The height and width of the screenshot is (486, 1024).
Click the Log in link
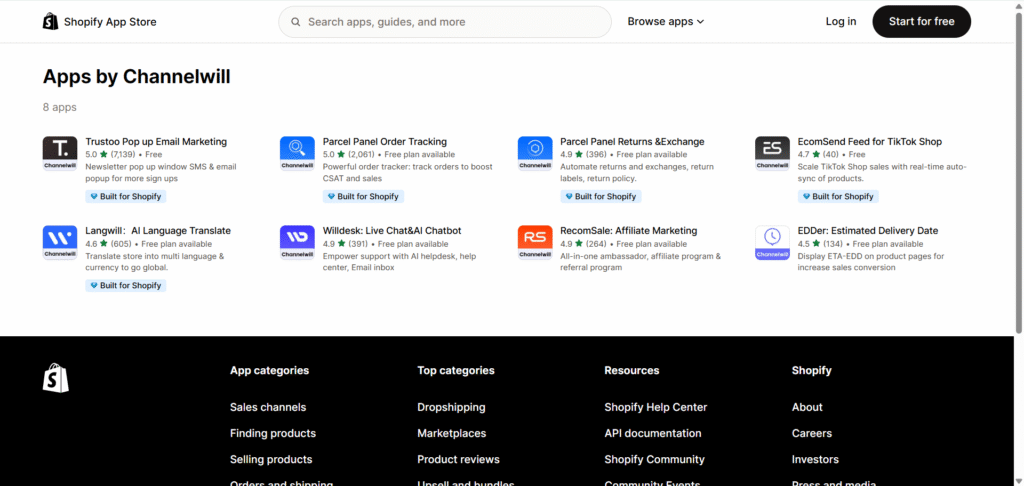pyautogui.click(x=840, y=21)
